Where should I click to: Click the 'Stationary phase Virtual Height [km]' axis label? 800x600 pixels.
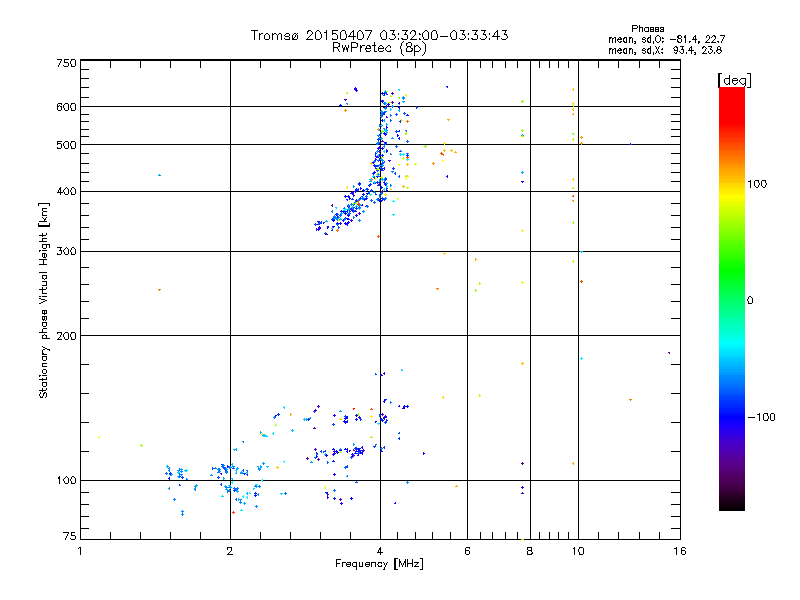[x=43, y=300]
